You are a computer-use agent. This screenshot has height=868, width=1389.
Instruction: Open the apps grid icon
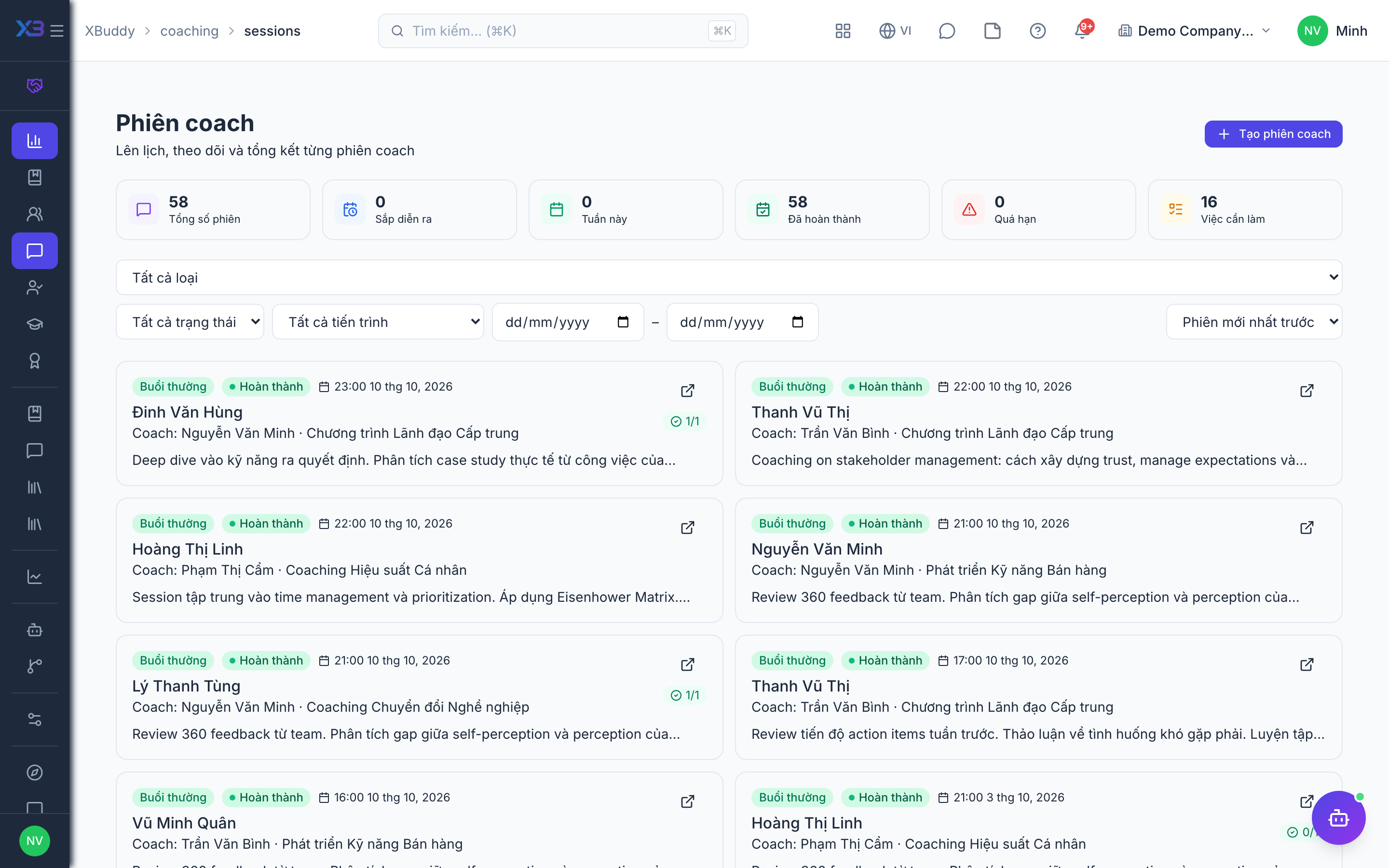pyautogui.click(x=843, y=30)
